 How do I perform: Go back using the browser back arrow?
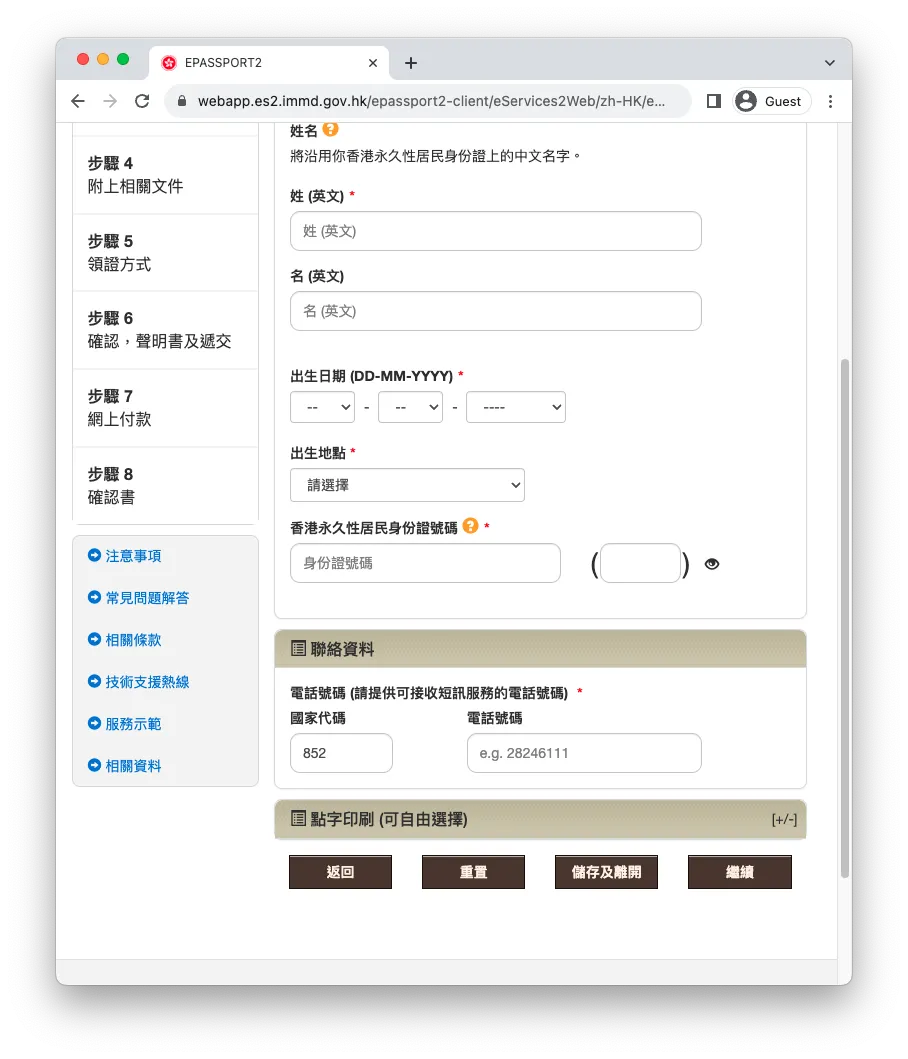tap(78, 101)
